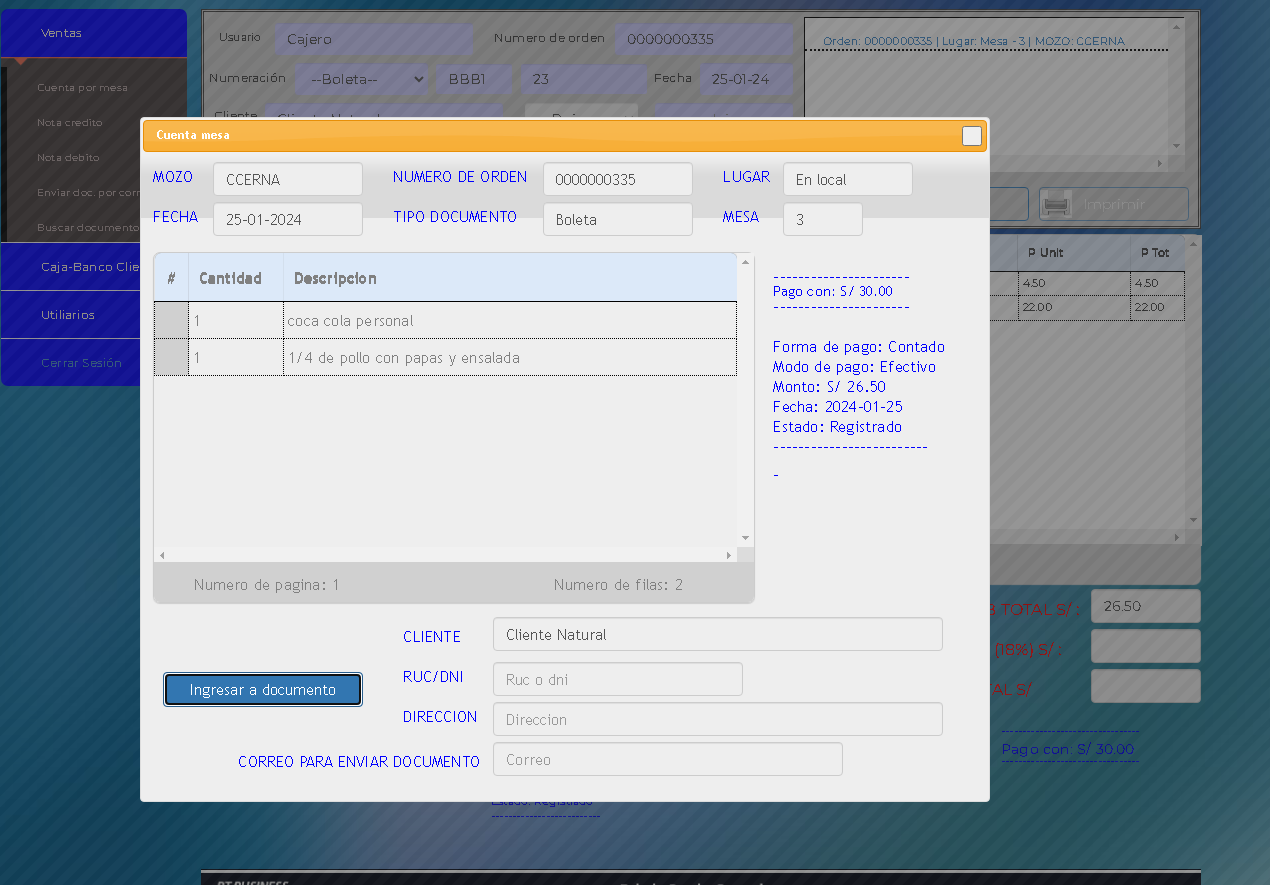Open the Numeración Boleta dropdown
The height and width of the screenshot is (885, 1270).
364,79
